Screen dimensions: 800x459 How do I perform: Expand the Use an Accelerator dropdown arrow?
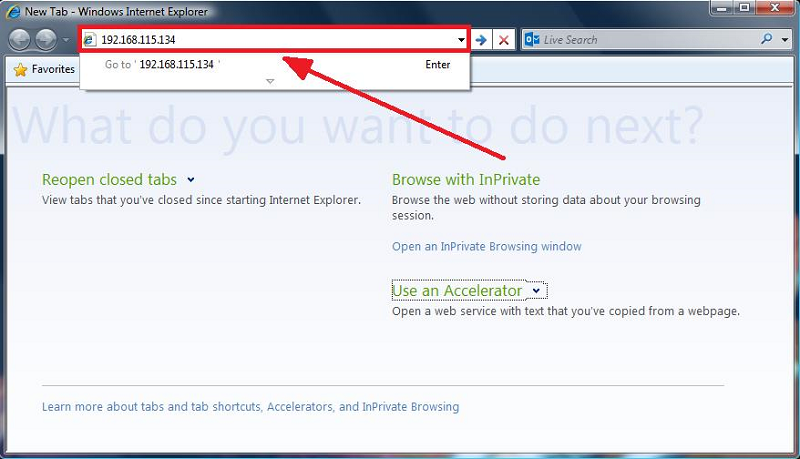click(x=536, y=291)
